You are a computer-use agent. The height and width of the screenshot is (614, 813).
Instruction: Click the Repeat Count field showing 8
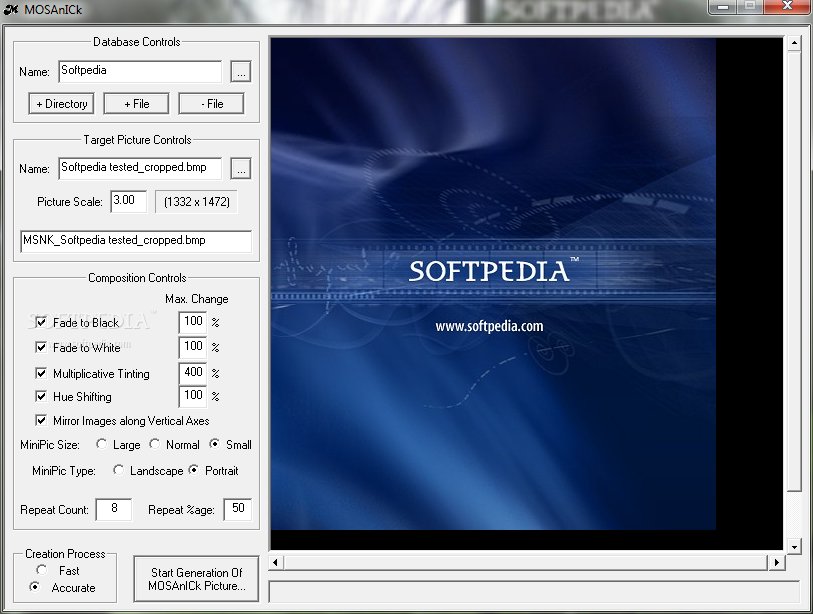coord(114,509)
